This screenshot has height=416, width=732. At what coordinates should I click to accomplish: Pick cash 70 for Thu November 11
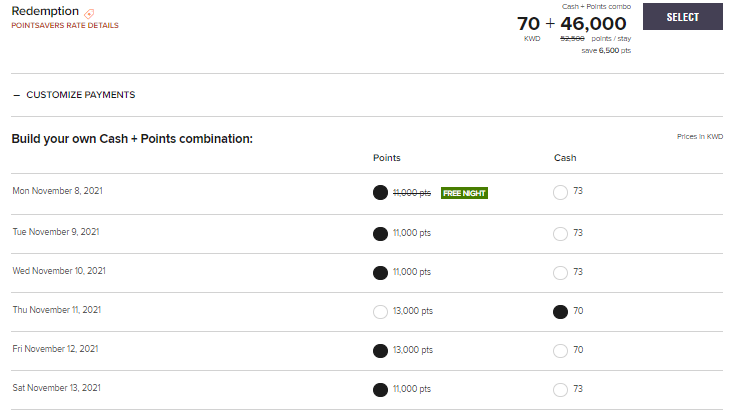pyautogui.click(x=560, y=312)
